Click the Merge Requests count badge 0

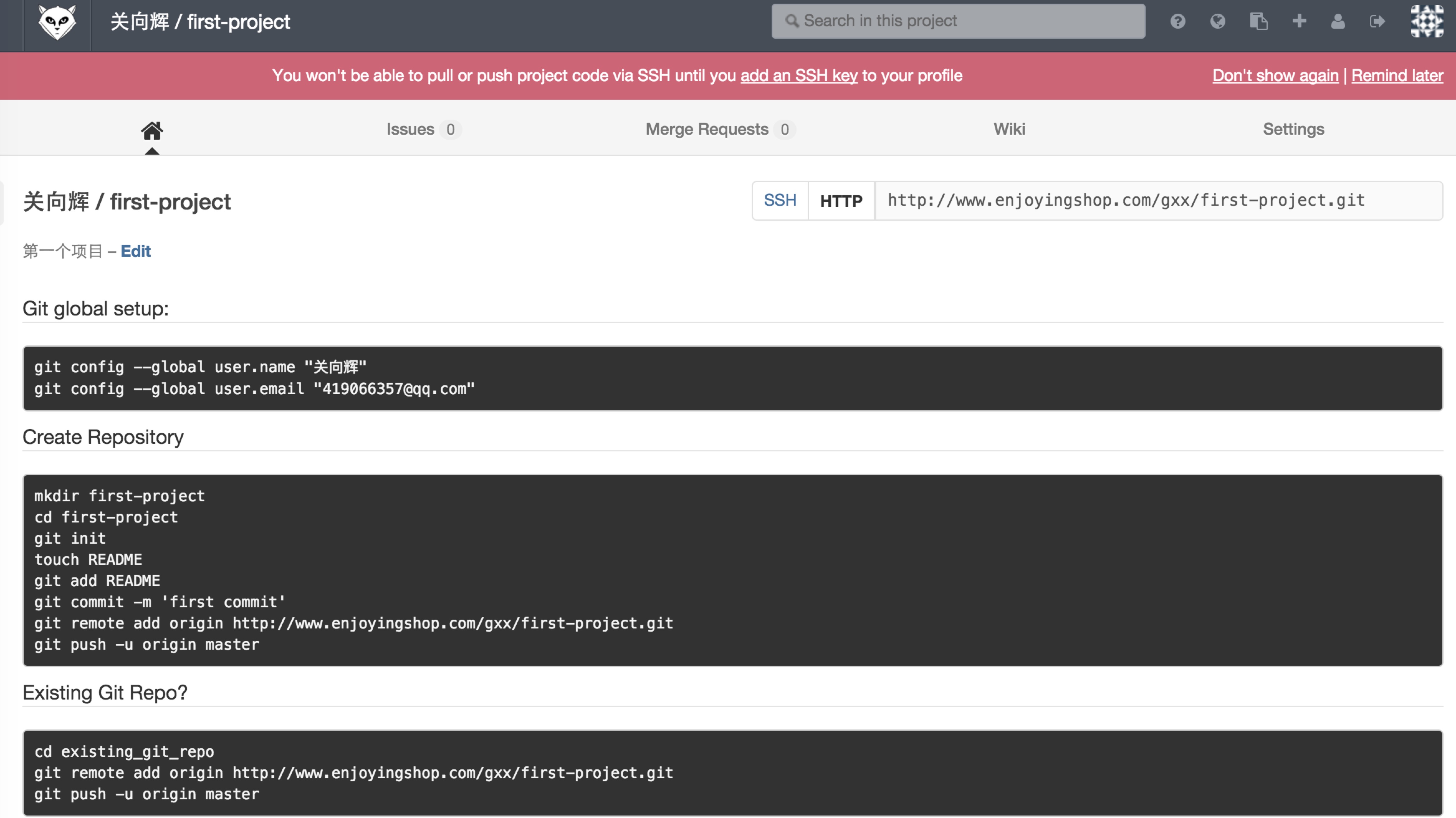coord(784,129)
